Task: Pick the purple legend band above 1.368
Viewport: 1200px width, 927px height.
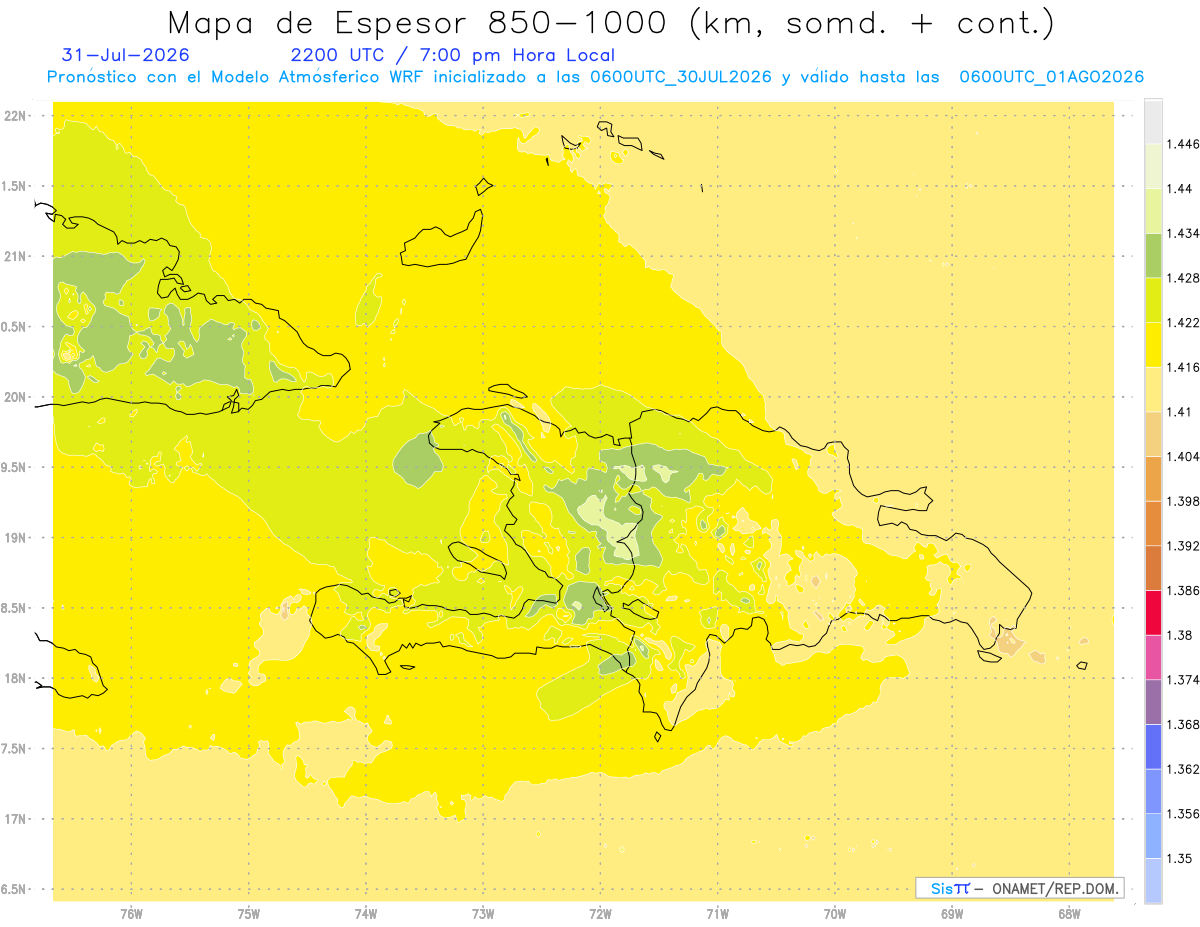Action: (x=1153, y=701)
